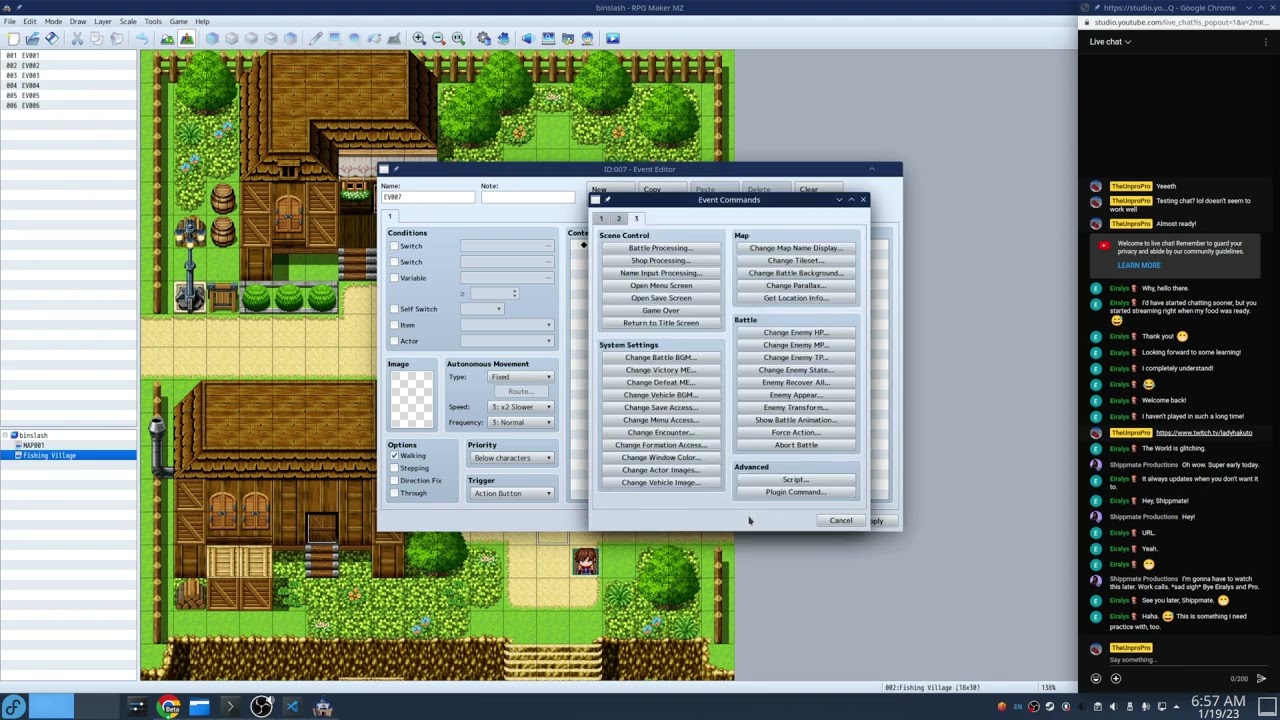Open the Self Switch letter dropdown
This screenshot has width=1280, height=720.
tap(481, 309)
